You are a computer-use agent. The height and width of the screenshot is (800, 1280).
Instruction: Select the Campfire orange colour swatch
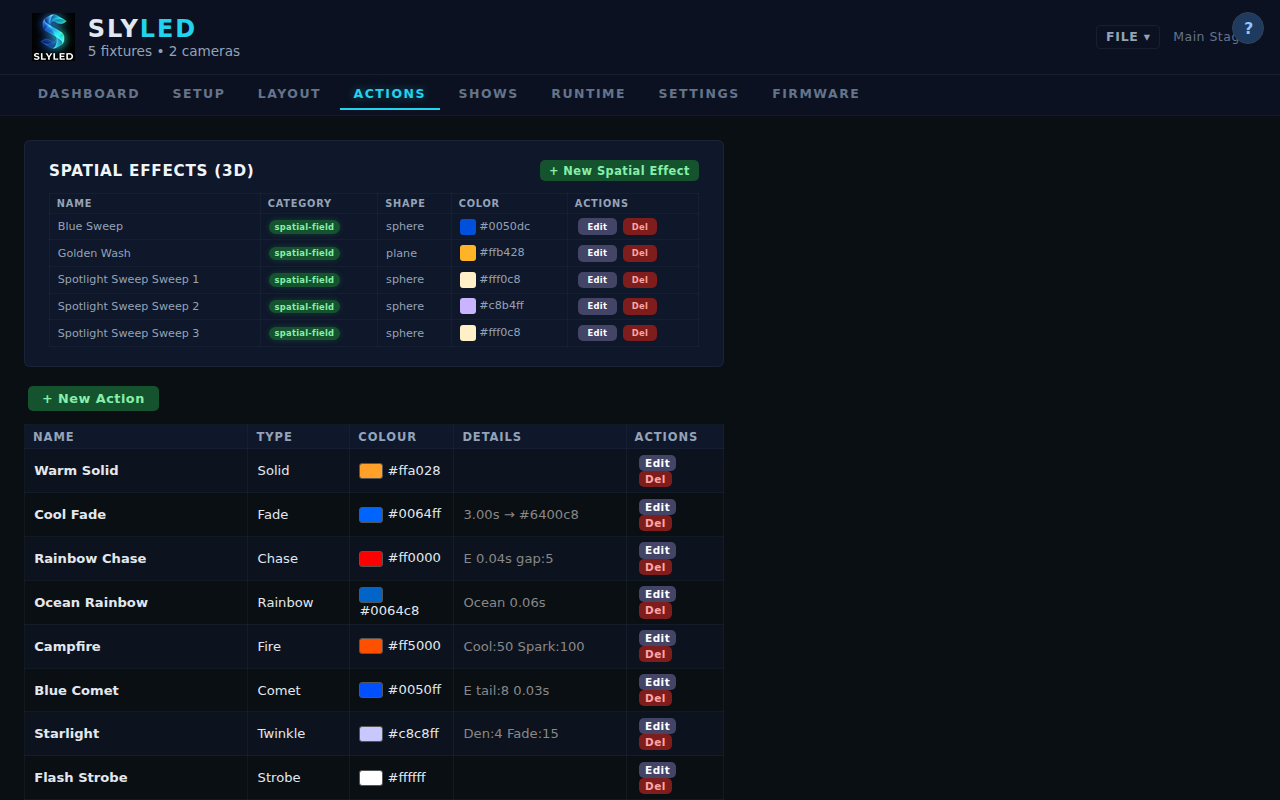[370, 646]
